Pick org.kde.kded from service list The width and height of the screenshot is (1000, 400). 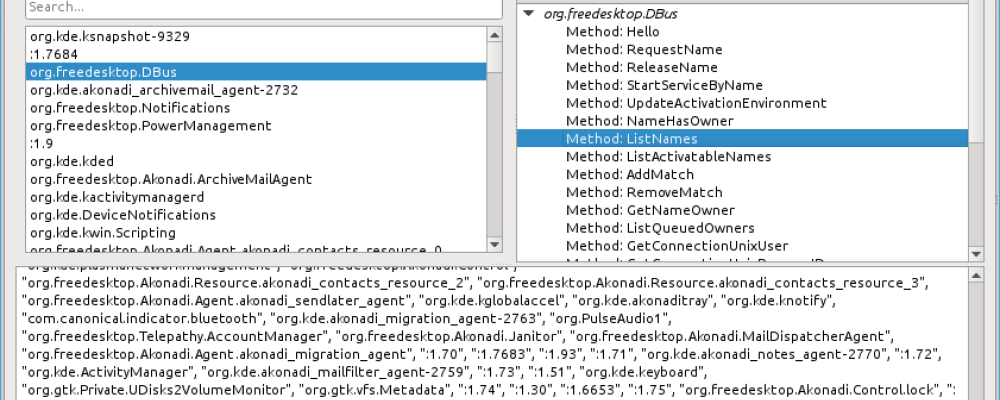(71, 161)
